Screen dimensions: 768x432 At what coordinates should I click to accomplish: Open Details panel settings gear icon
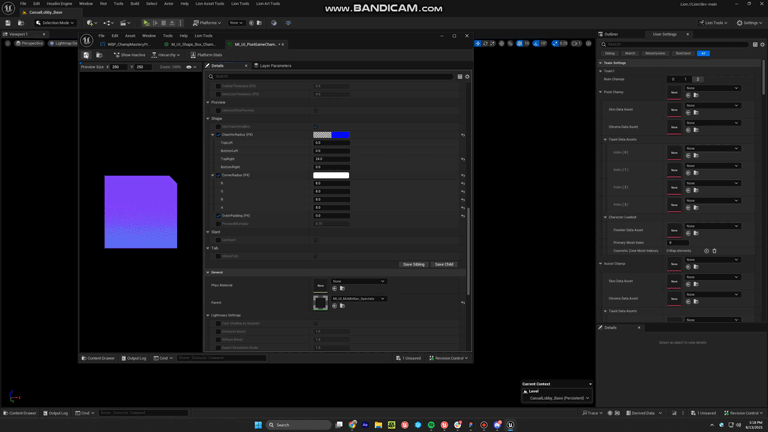467,76
